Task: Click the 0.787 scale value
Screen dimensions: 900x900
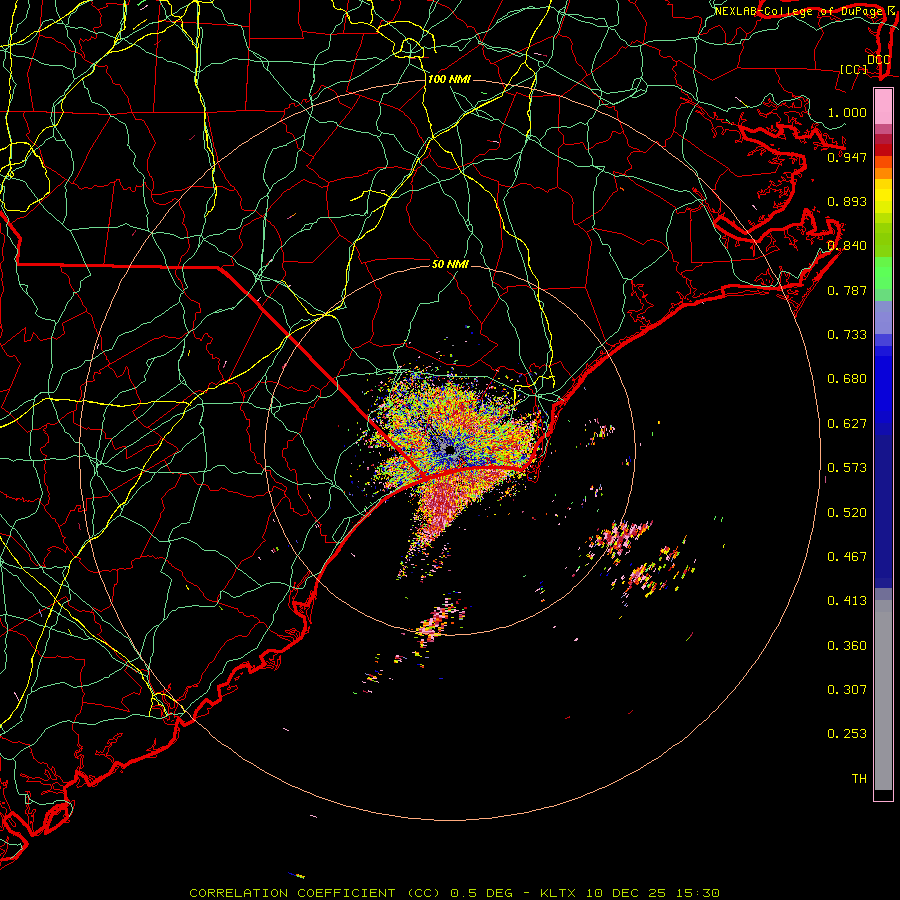Action: pos(847,290)
